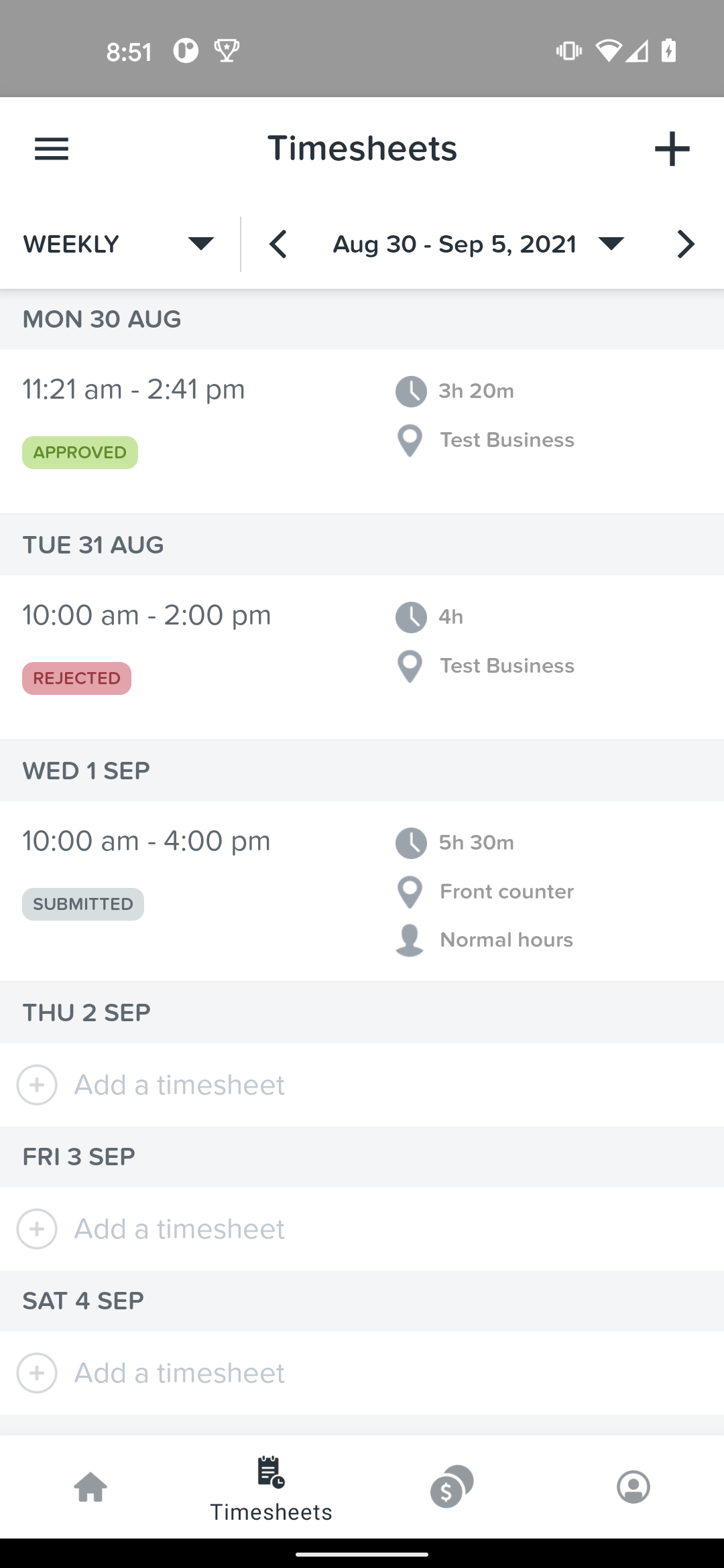Tap the circled plus for Fri 3 Sep
The image size is (724, 1568).
(37, 1229)
